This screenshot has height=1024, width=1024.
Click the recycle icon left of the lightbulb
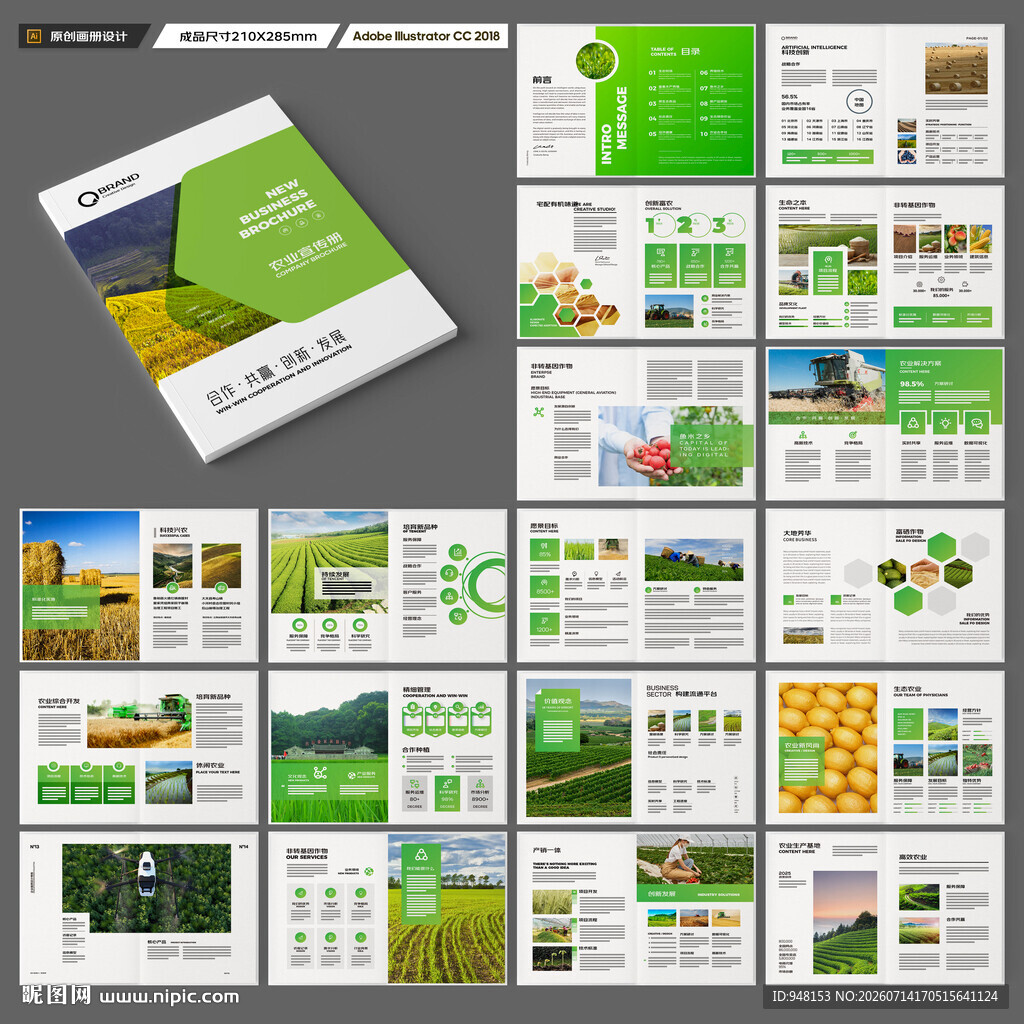pyautogui.click(x=912, y=423)
